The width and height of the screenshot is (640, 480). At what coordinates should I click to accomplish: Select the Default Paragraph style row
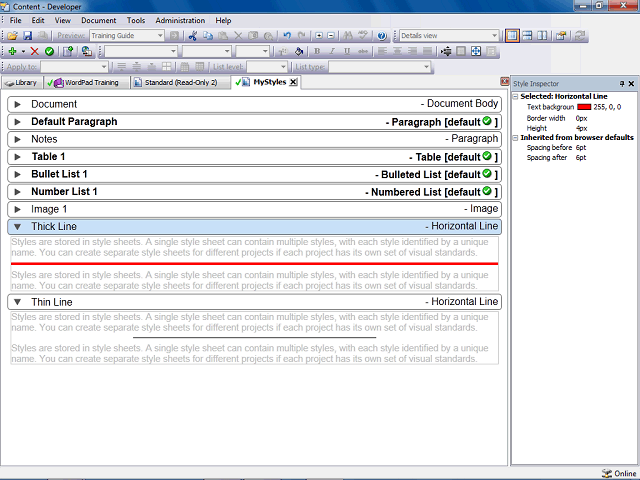click(254, 122)
